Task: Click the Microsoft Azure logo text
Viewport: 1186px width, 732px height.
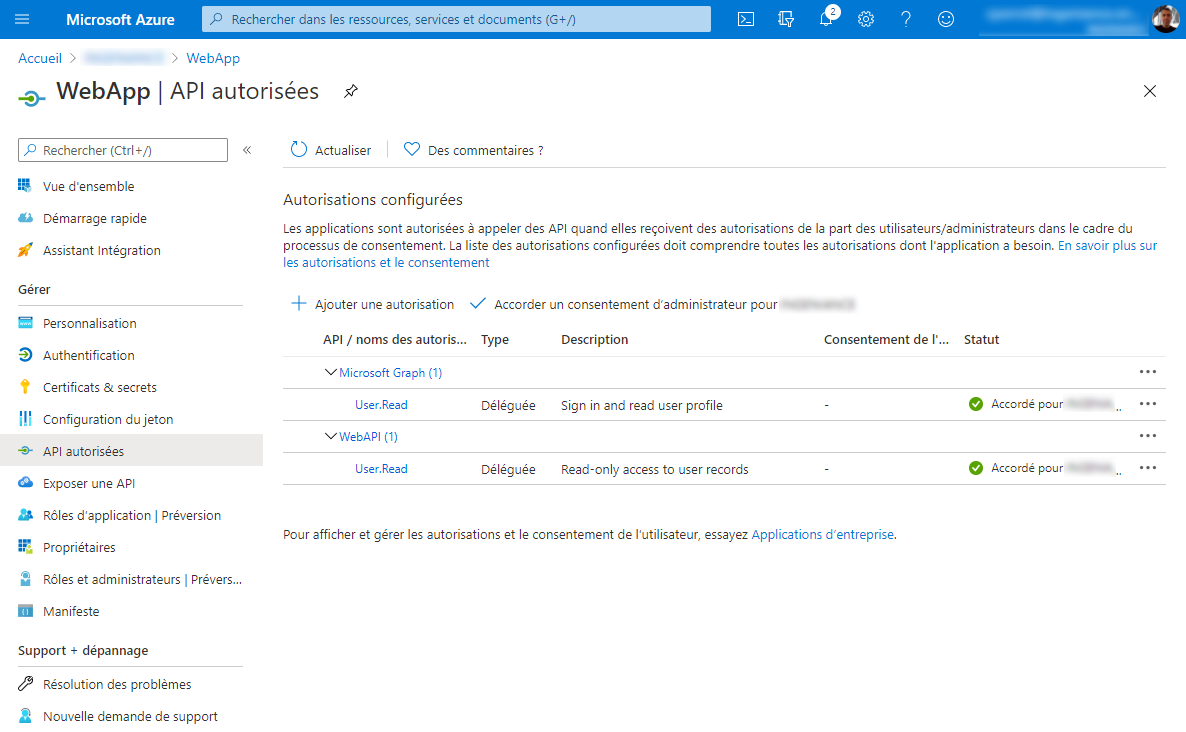Action: coord(120,20)
